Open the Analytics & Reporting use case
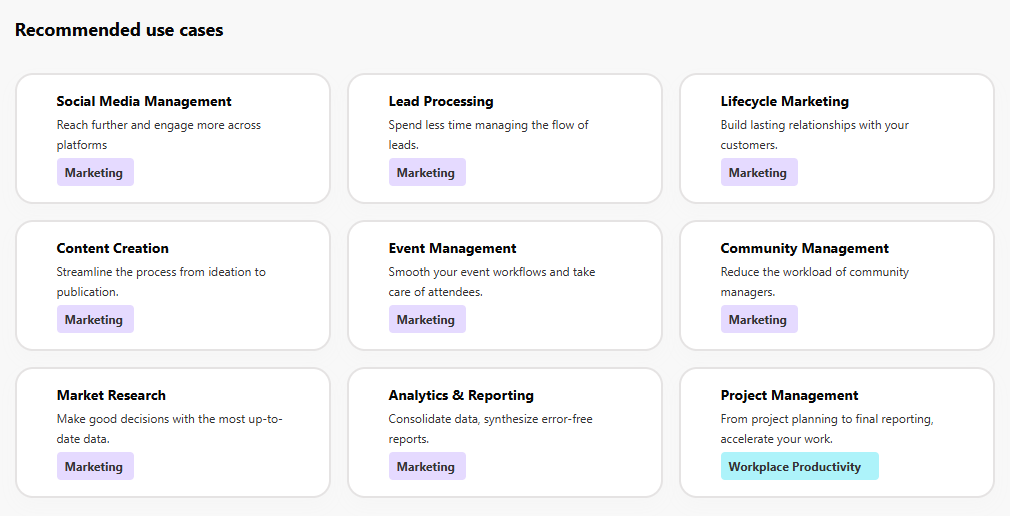This screenshot has height=516, width=1010. (x=461, y=395)
